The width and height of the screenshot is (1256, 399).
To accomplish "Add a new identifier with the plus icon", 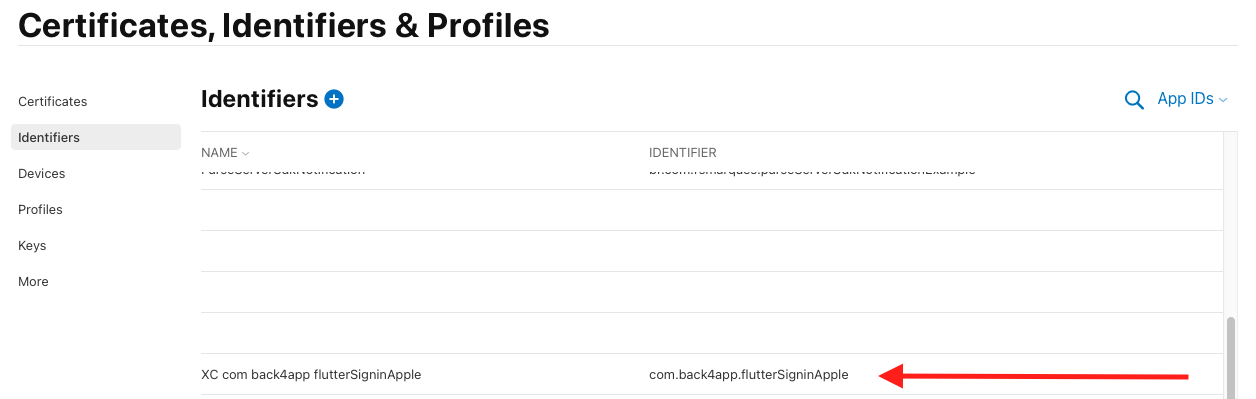I will point(334,99).
